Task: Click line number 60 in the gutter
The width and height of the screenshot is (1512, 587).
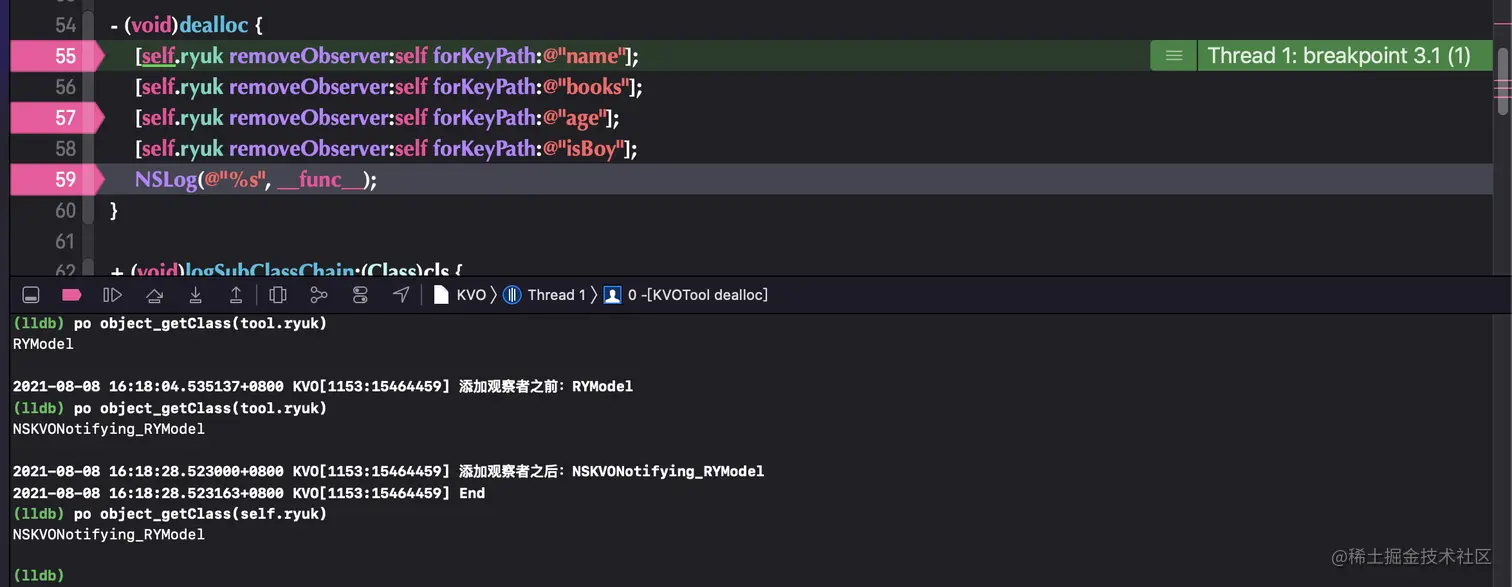Action: click(65, 211)
